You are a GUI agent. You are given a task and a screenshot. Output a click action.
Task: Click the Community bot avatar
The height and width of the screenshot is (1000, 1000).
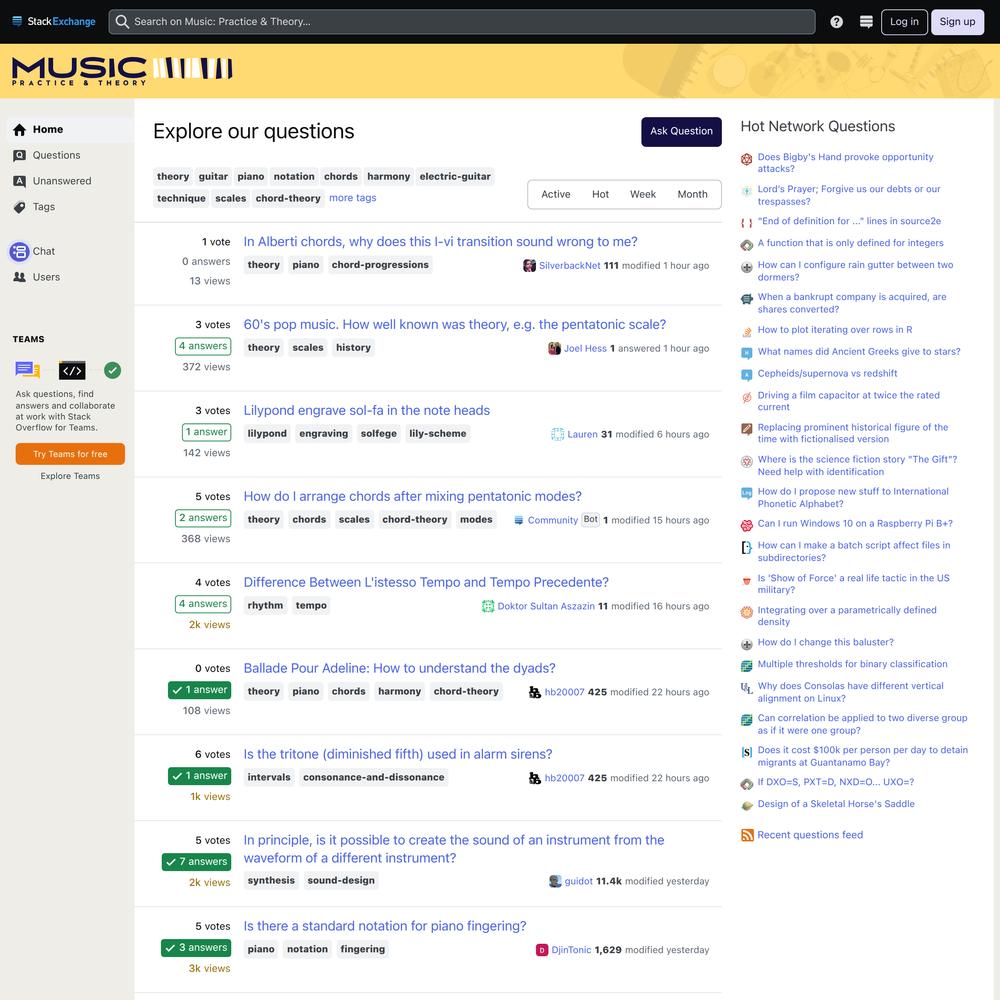pos(518,520)
